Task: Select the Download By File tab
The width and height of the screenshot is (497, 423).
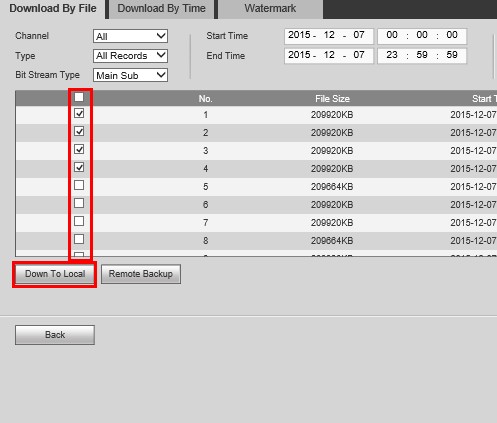Action: point(53,9)
